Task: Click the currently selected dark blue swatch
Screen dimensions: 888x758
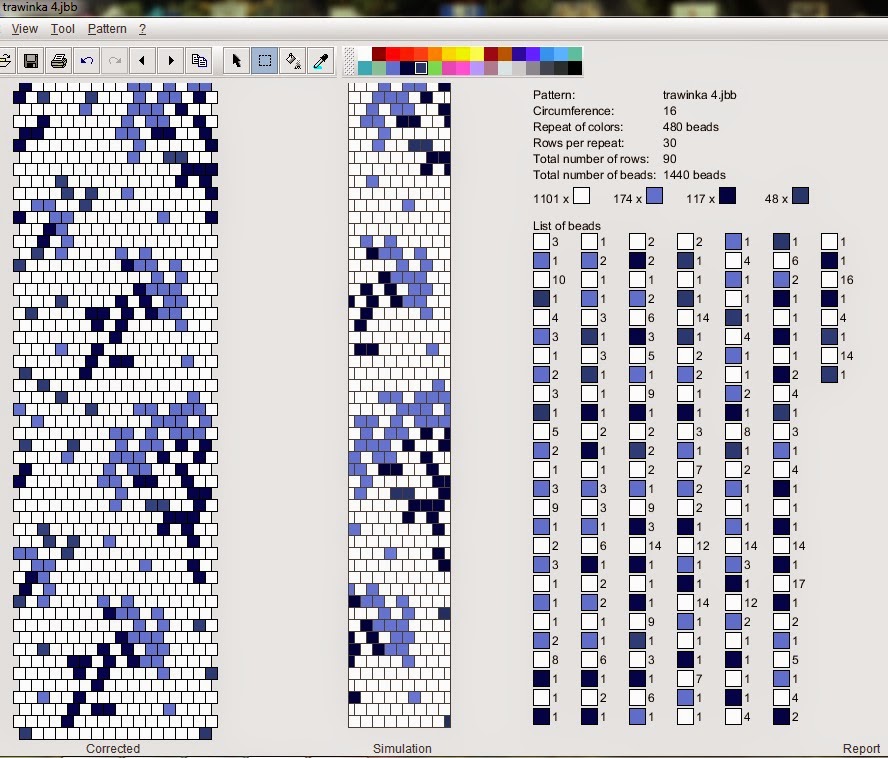Action: point(421,68)
